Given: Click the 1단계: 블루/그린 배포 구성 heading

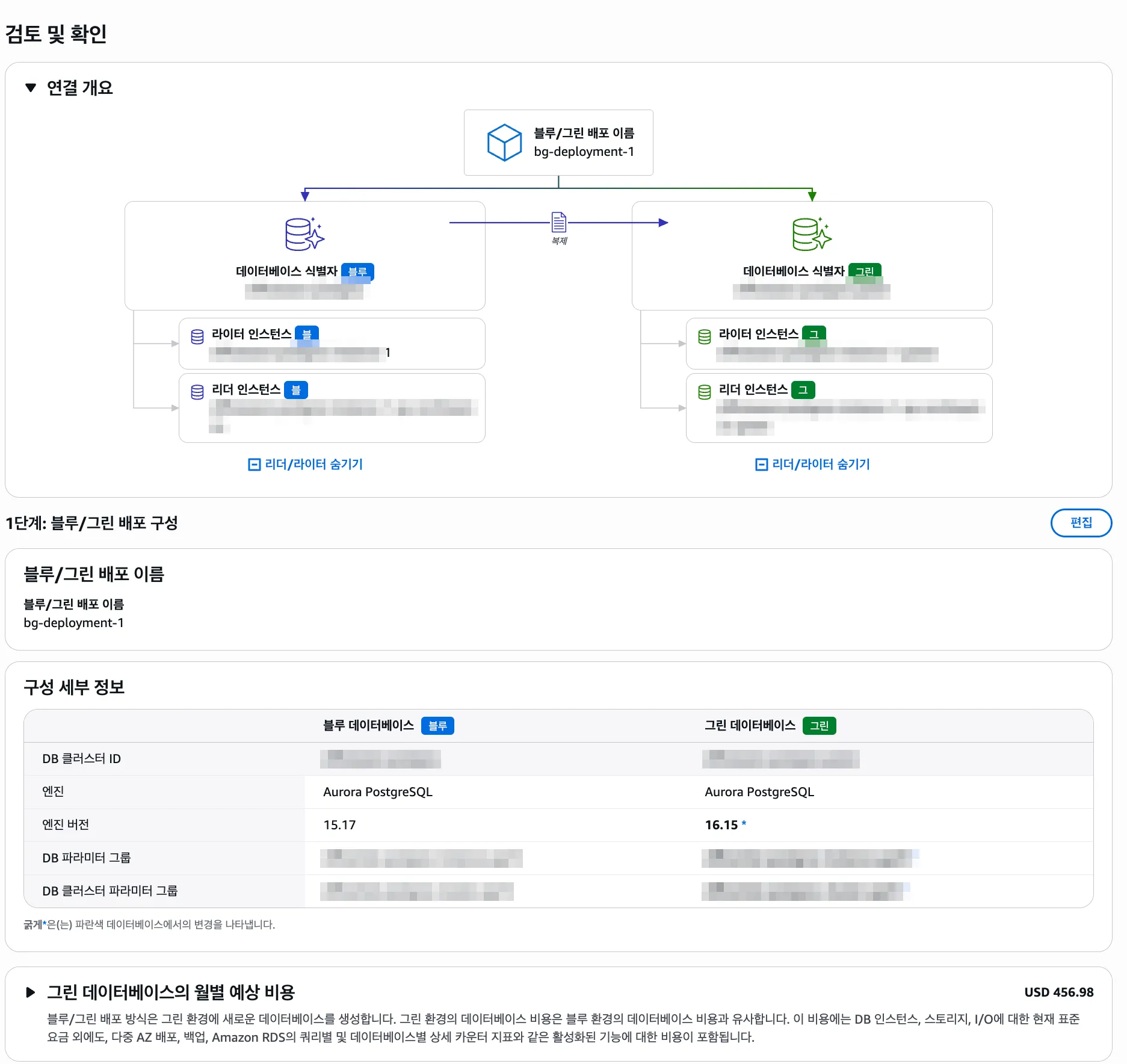Looking at the screenshot, I should [x=91, y=523].
